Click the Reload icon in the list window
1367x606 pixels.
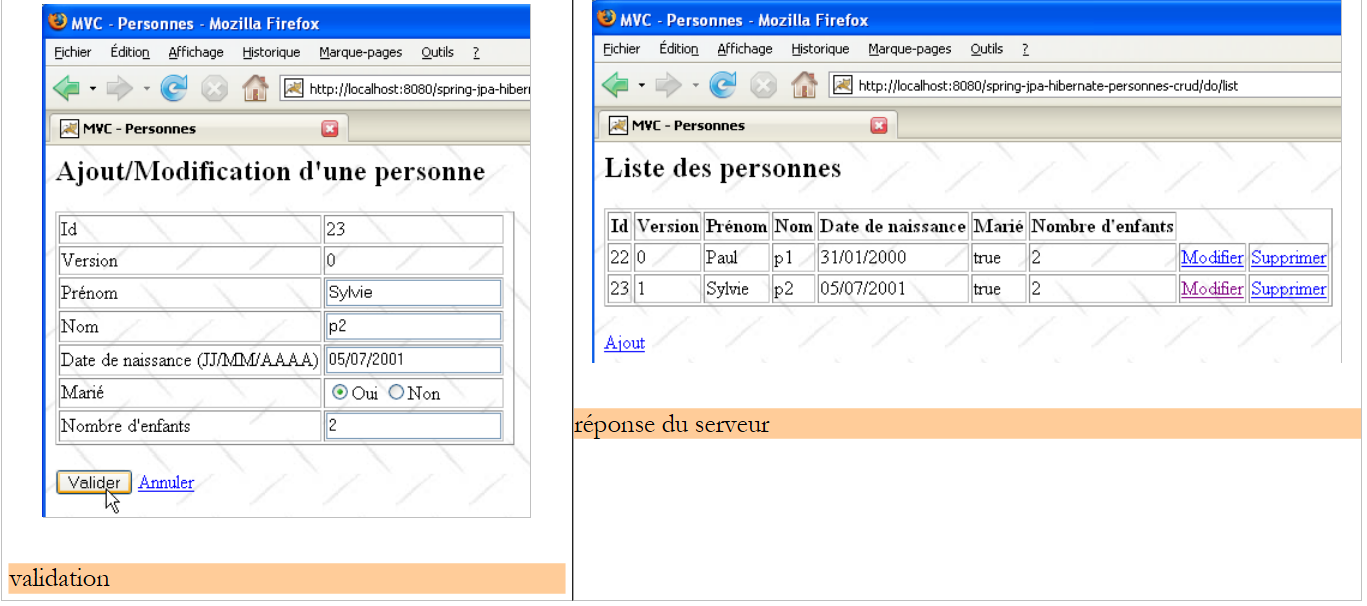coord(722,86)
